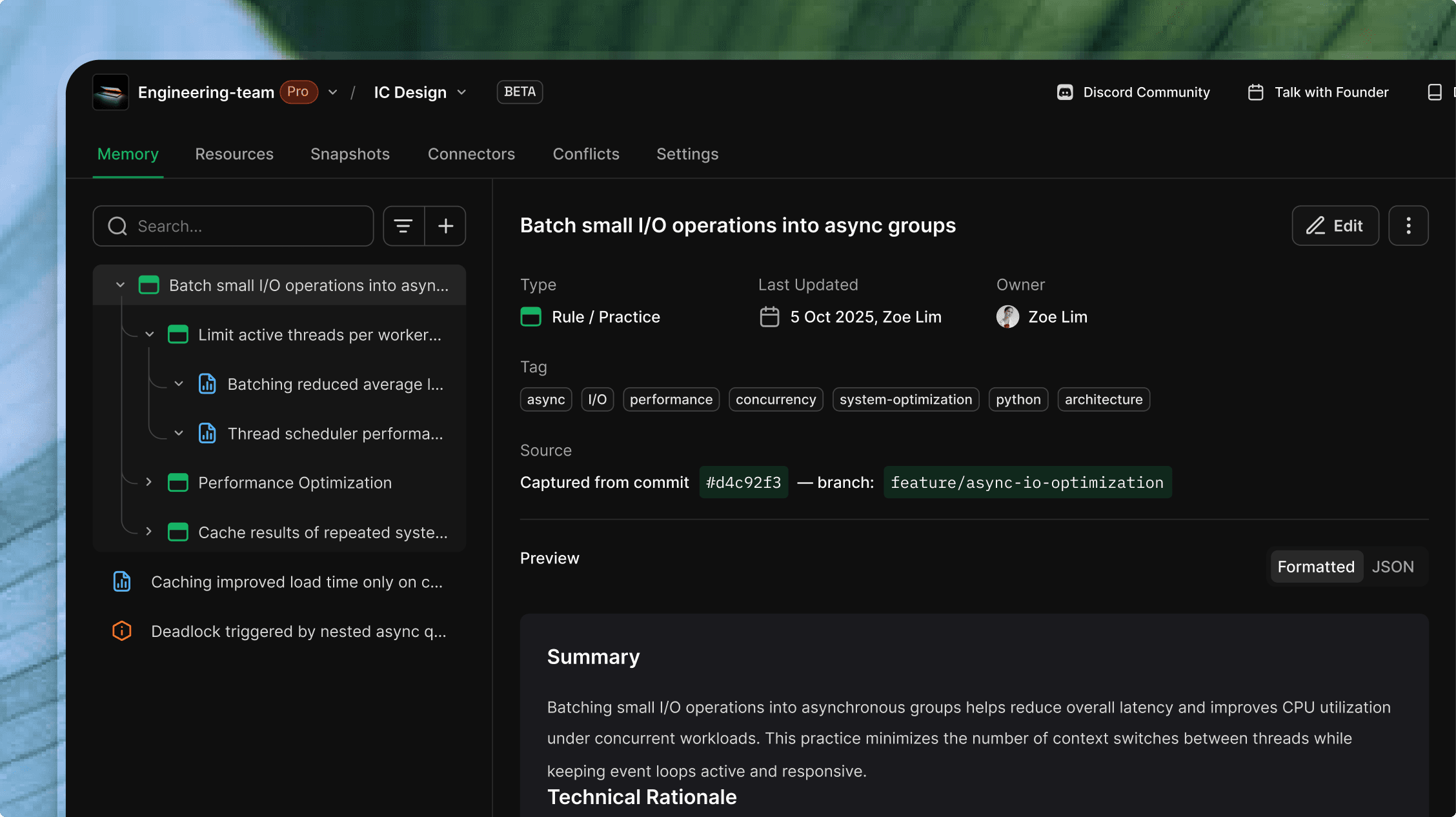
Task: Click the Talk with Founder calendar icon
Action: point(1255,92)
